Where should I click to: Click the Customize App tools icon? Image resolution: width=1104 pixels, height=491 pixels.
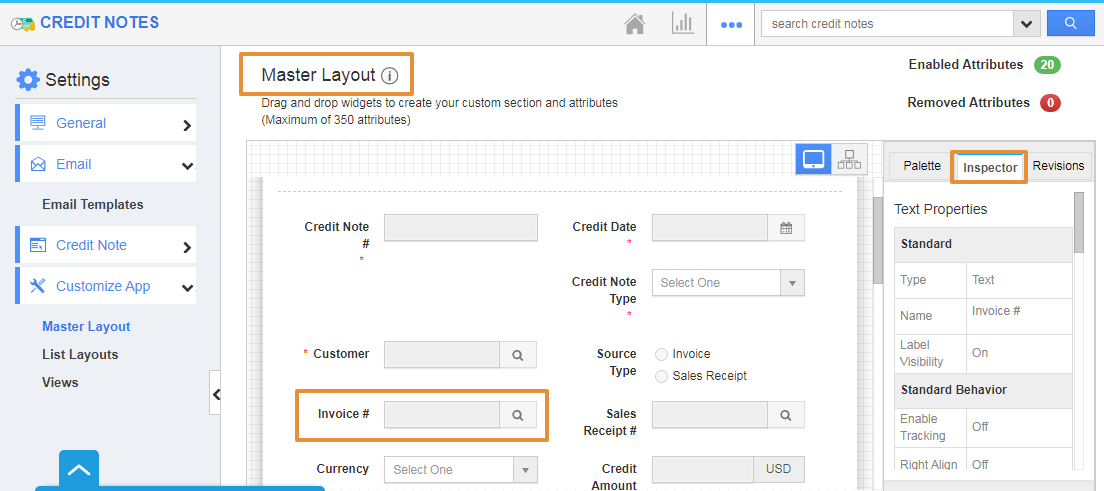[38, 285]
